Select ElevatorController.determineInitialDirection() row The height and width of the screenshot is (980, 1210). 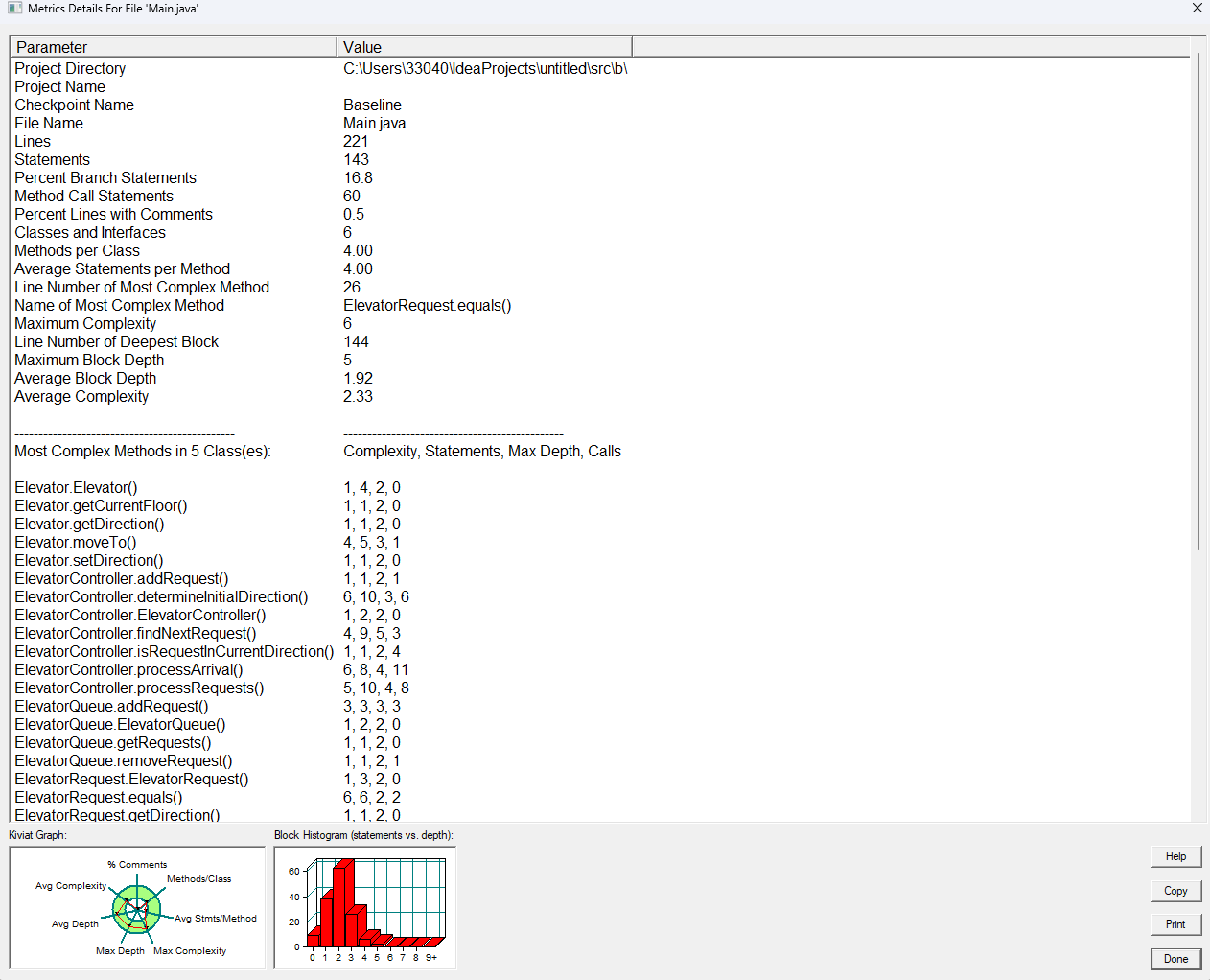pos(321,597)
